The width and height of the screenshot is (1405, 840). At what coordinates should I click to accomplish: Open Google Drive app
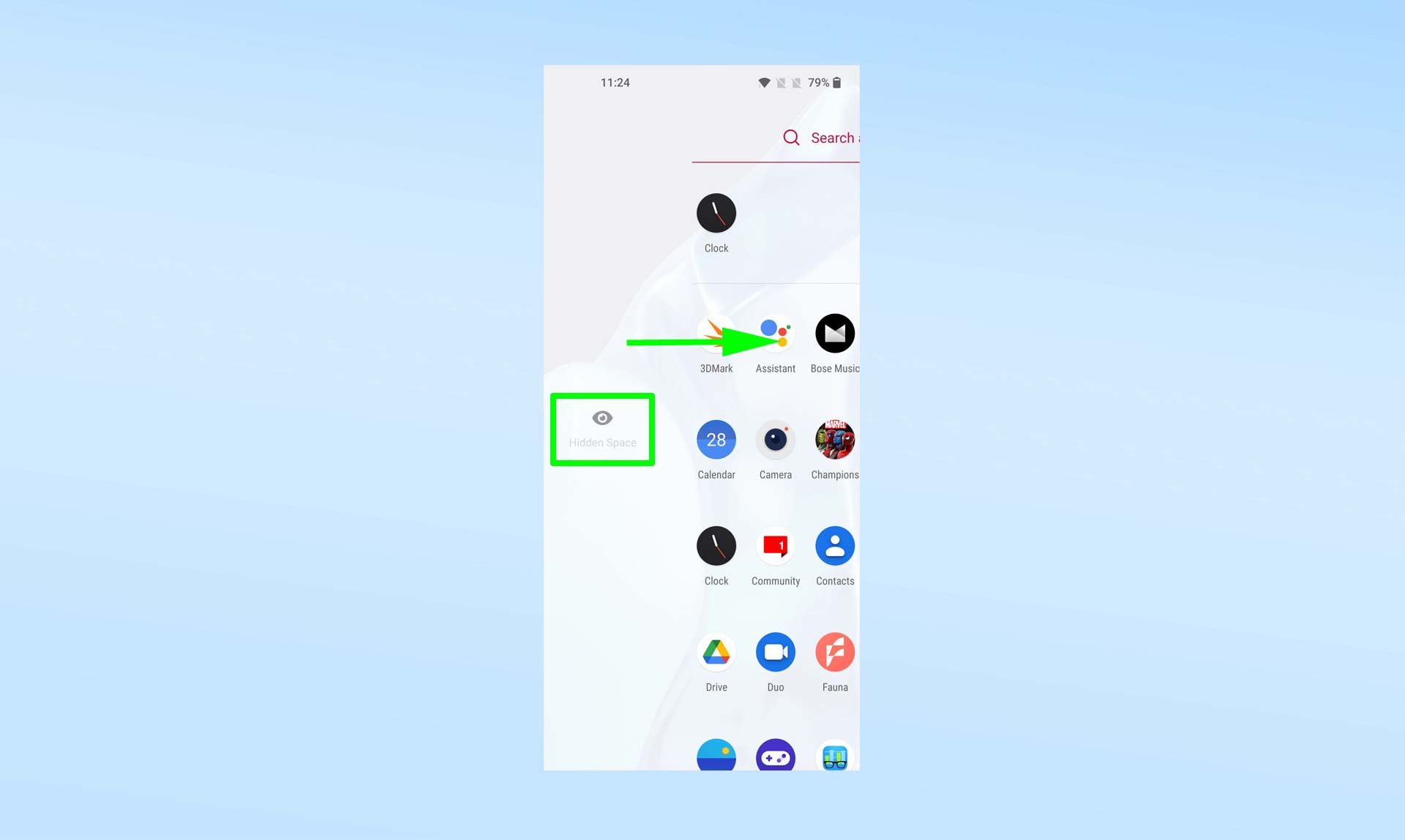[716, 652]
